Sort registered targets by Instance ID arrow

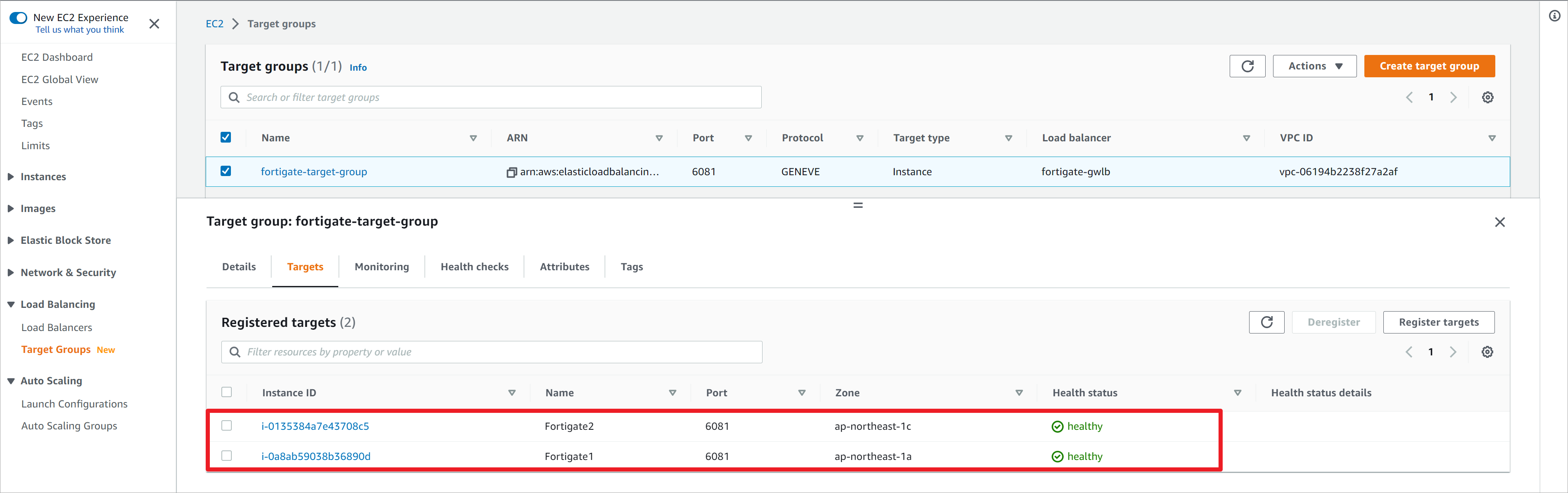(x=512, y=393)
